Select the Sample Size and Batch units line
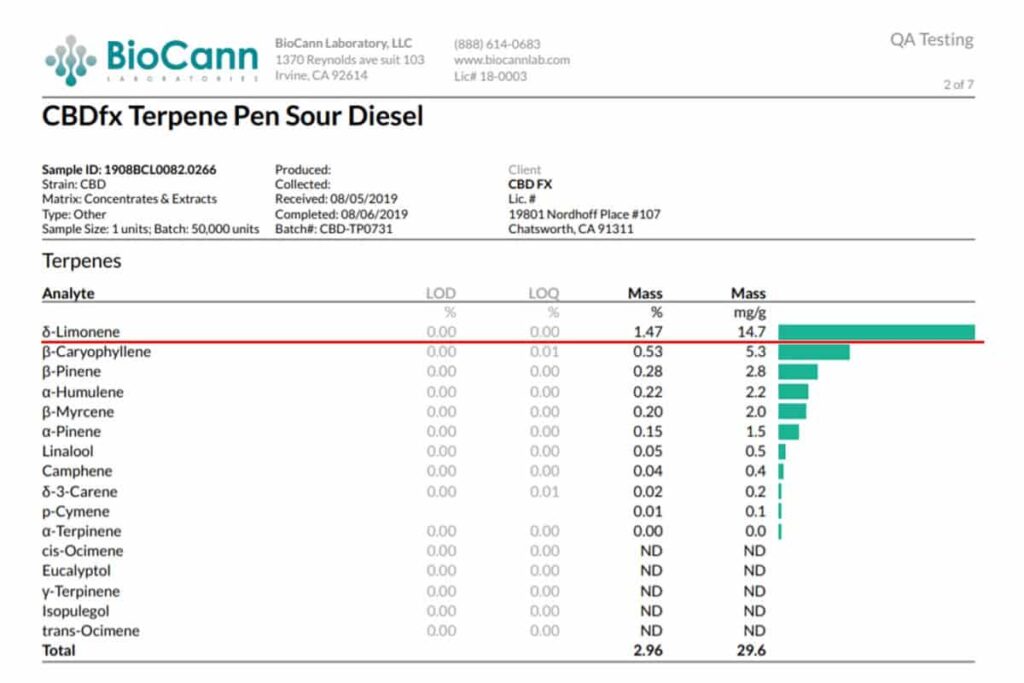Image resolution: width=1024 pixels, height=683 pixels. pos(150,229)
